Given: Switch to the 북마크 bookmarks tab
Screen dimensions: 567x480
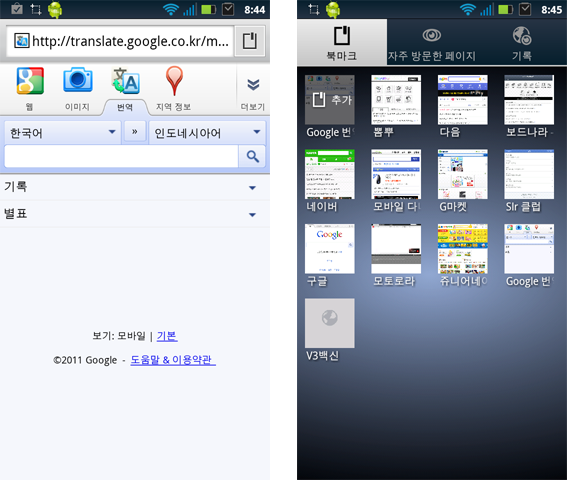Looking at the screenshot, I should click(342, 42).
